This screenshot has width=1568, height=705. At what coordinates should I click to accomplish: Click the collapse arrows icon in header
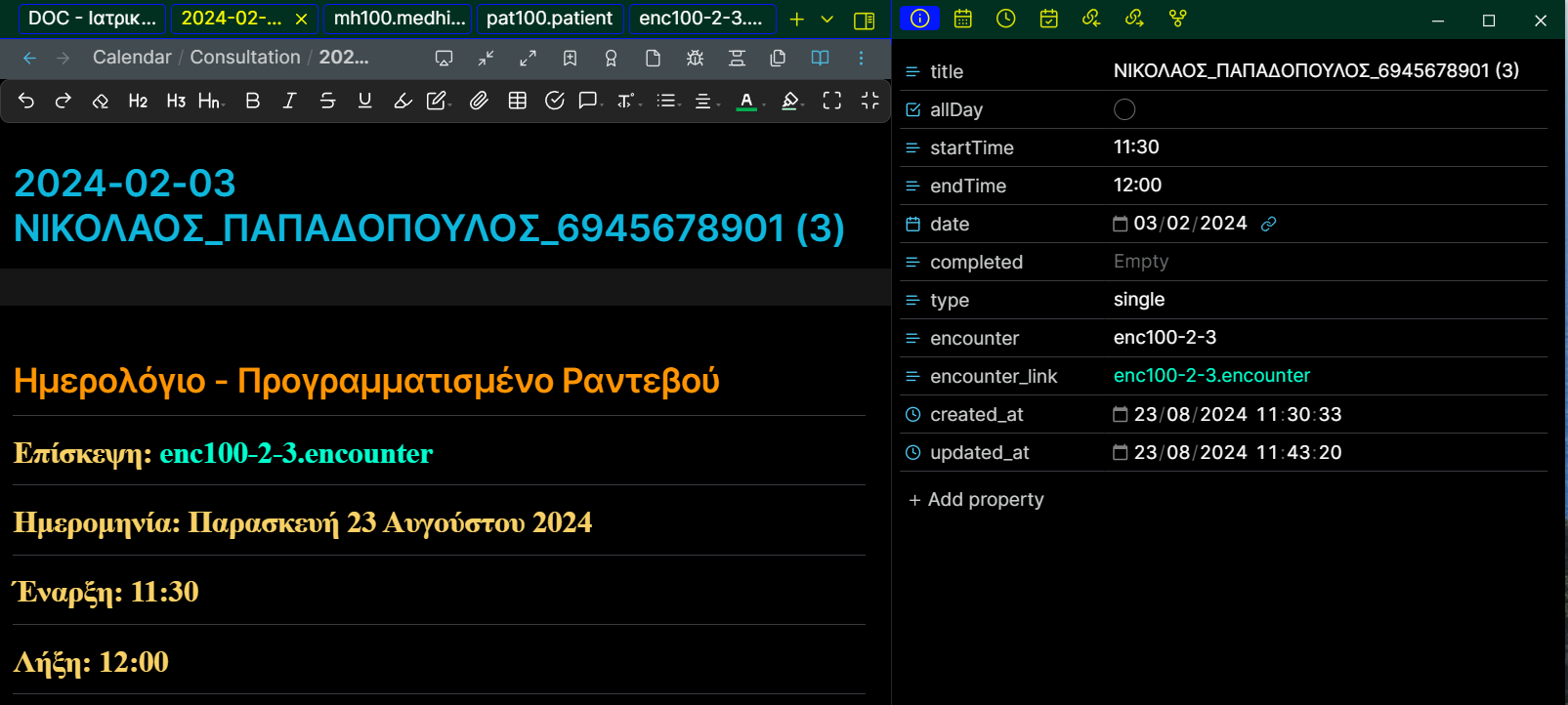[x=486, y=59]
